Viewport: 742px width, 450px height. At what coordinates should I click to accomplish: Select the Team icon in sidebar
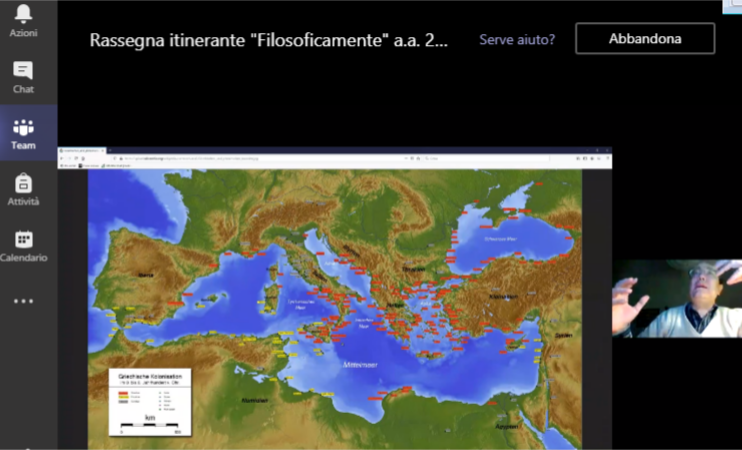click(23, 133)
